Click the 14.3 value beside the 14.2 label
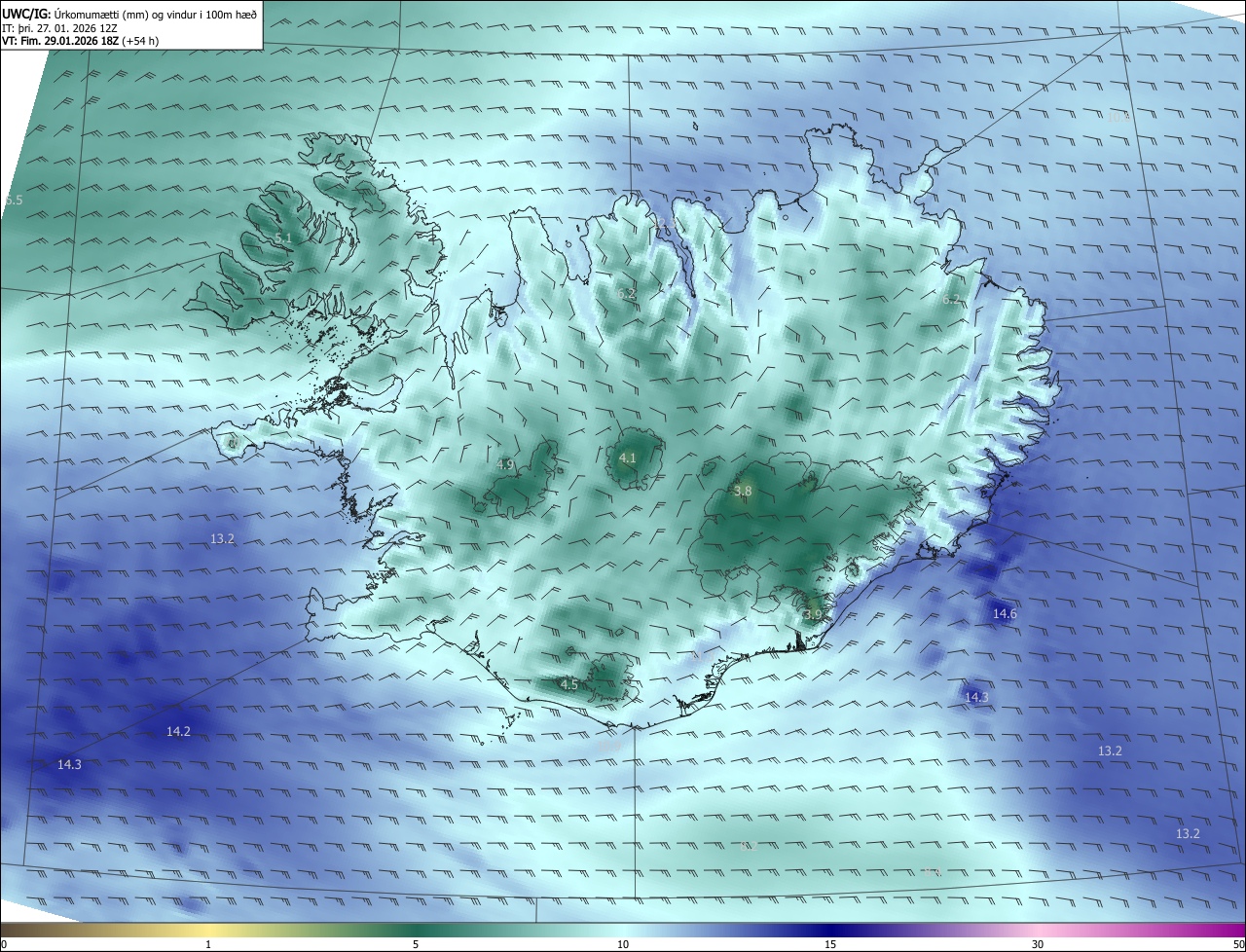Viewport: 1246px width, 952px height. pyautogui.click(x=69, y=764)
